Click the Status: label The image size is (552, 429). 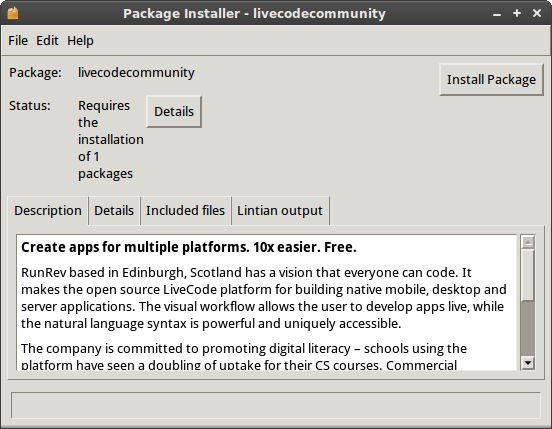coord(30,106)
